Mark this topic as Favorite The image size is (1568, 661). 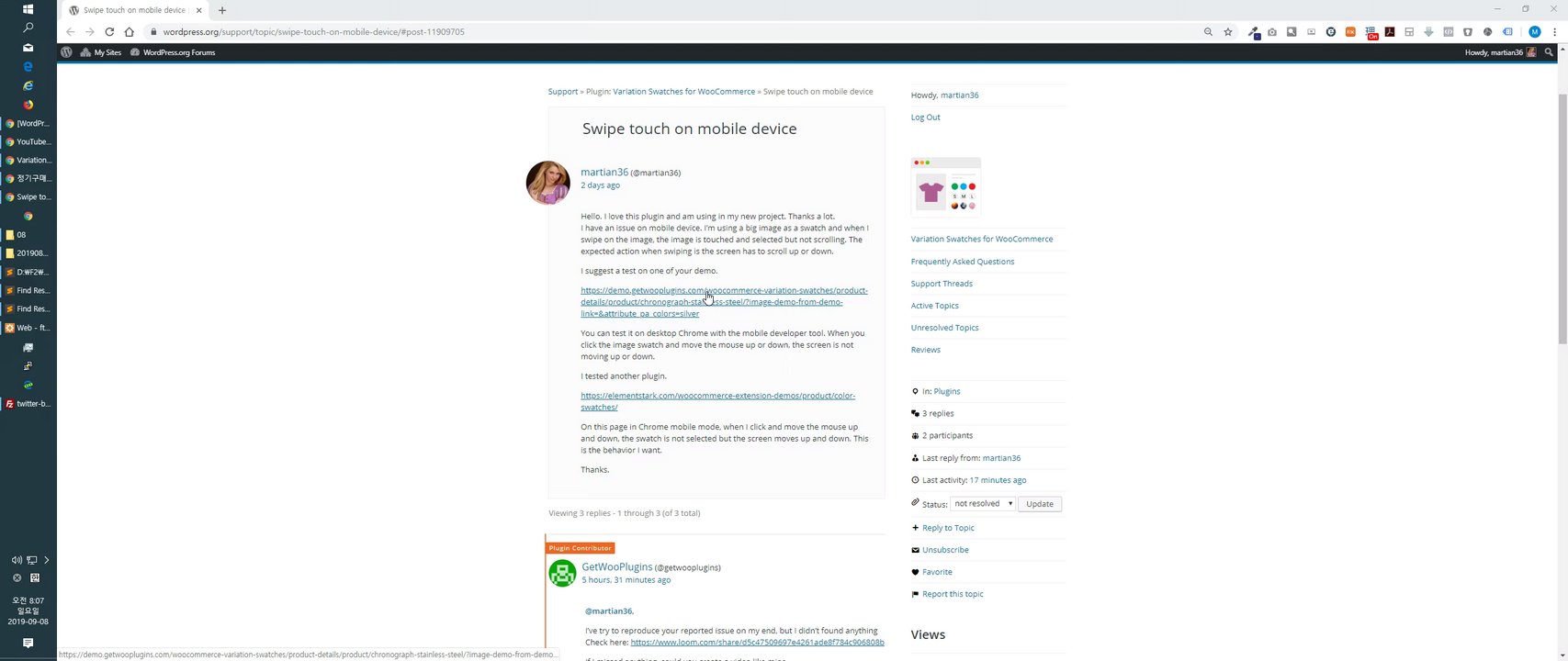(937, 572)
